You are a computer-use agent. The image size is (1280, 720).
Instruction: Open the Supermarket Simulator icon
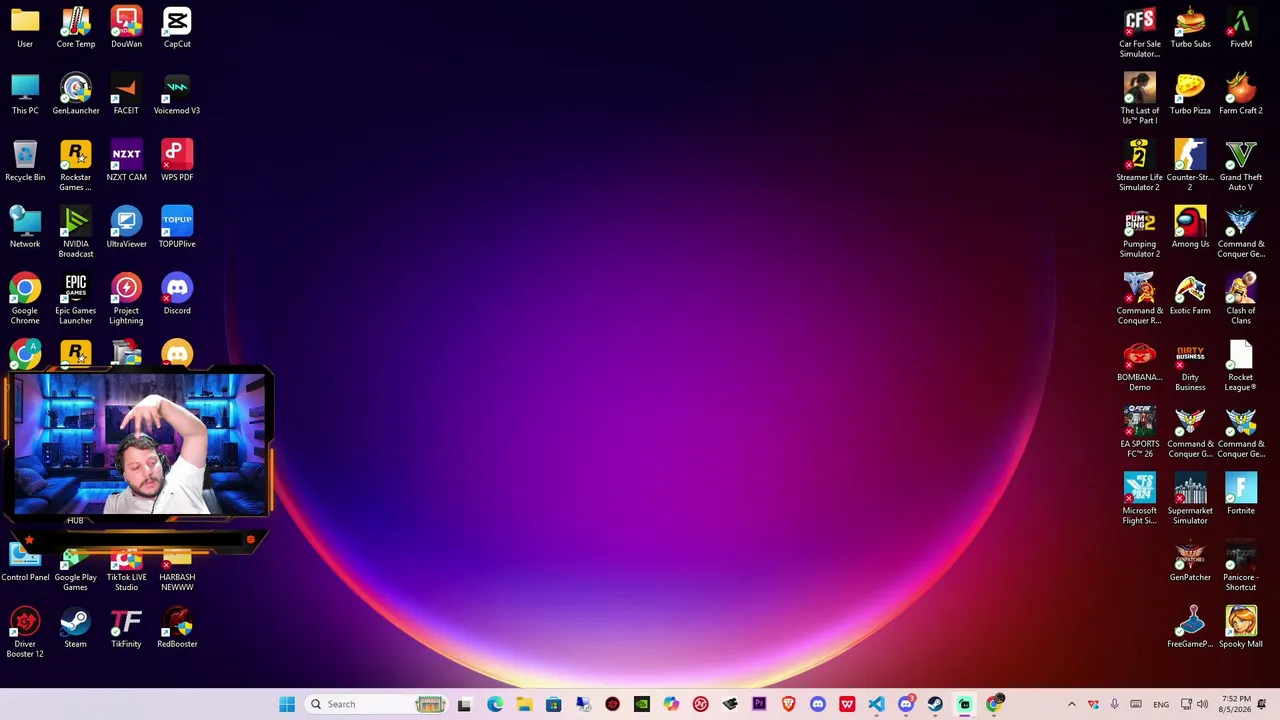tap(1190, 500)
